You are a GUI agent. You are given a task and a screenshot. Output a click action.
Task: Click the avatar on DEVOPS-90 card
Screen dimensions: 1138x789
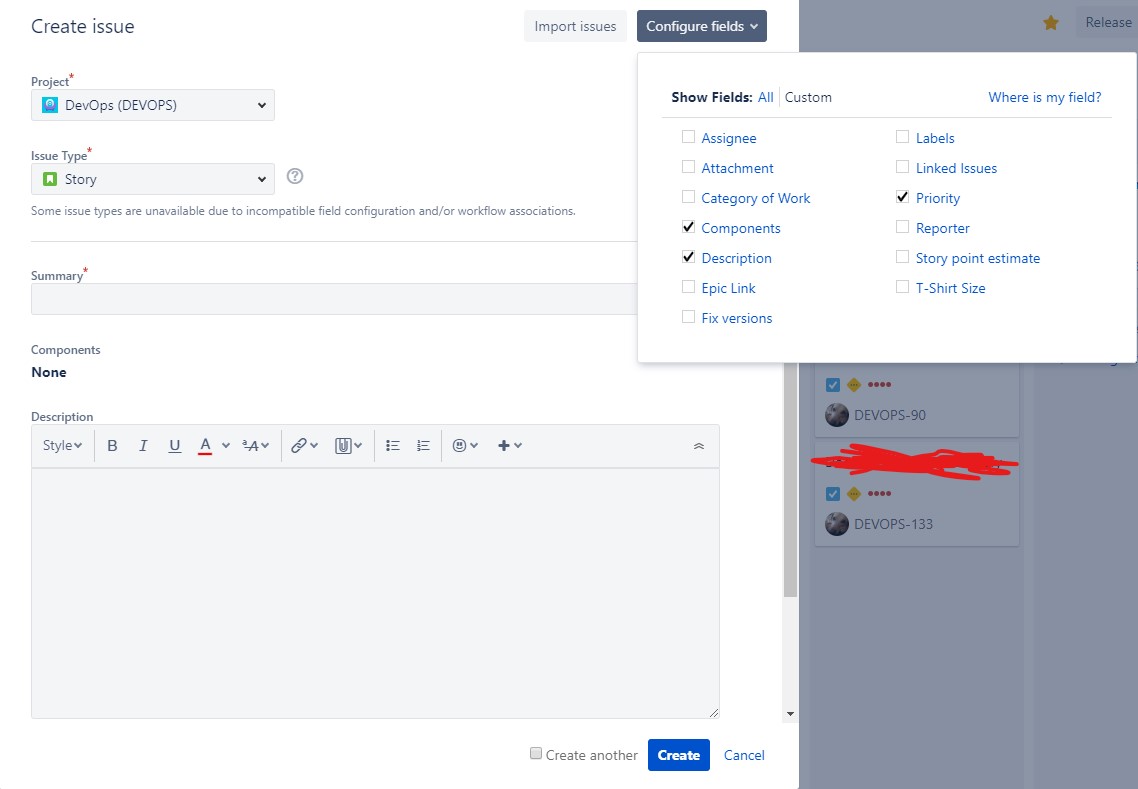837,415
